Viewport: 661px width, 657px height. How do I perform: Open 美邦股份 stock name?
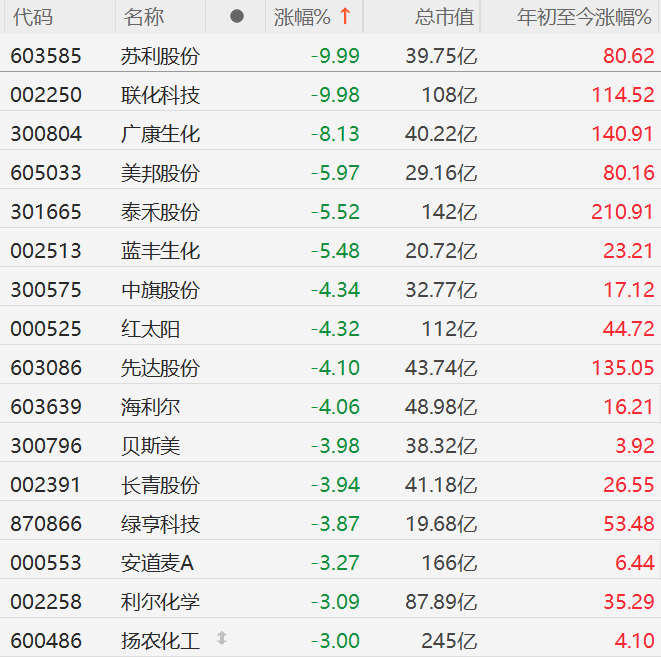click(160, 173)
